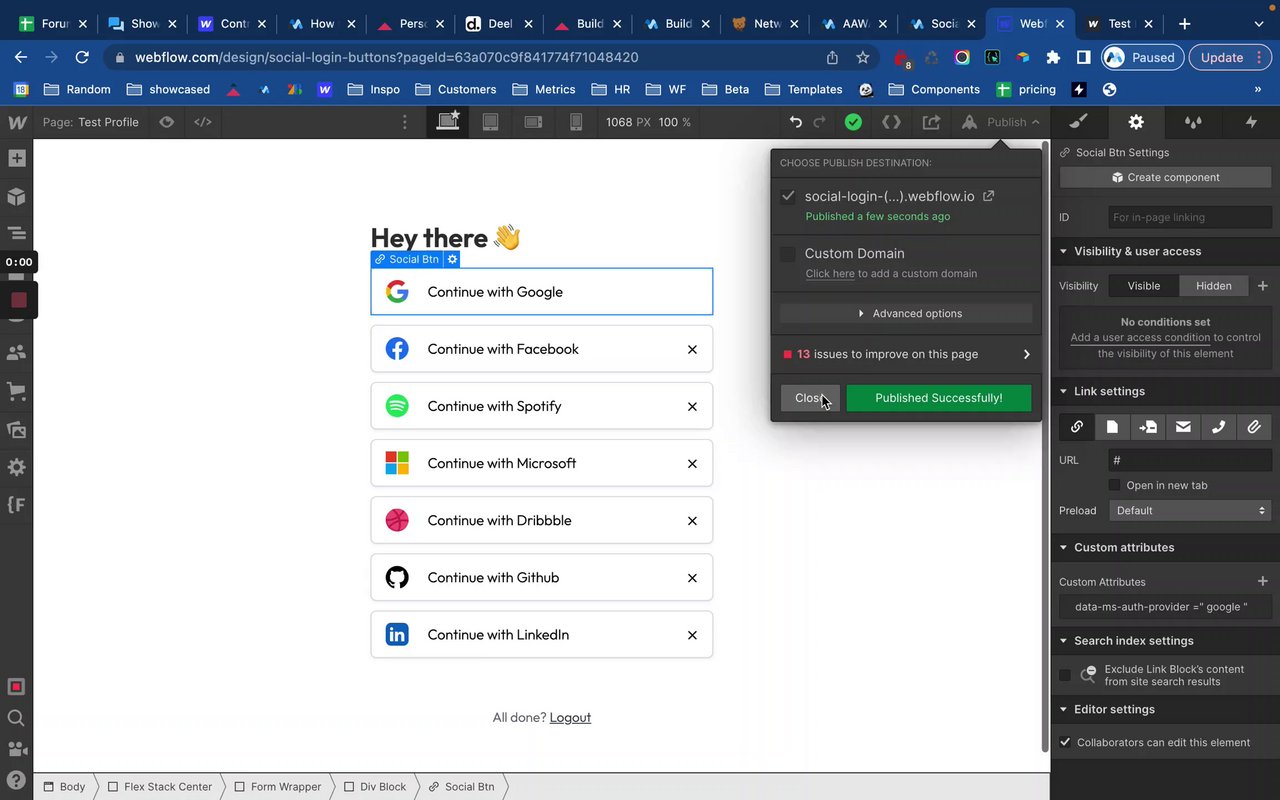This screenshot has height=800, width=1280.
Task: Switch to the Style Manager drops tab
Action: pos(1193,122)
